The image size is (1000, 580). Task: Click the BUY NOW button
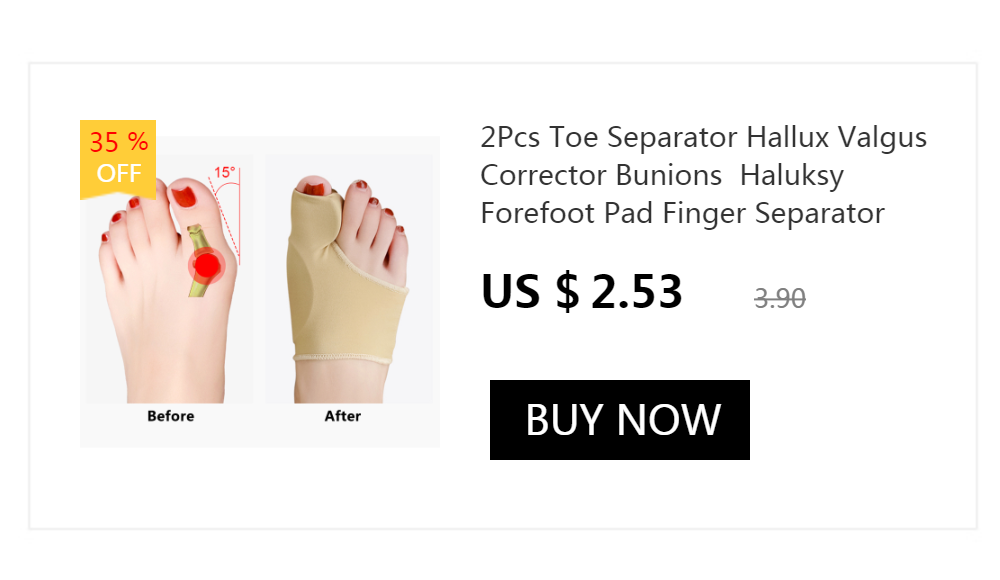[619, 420]
